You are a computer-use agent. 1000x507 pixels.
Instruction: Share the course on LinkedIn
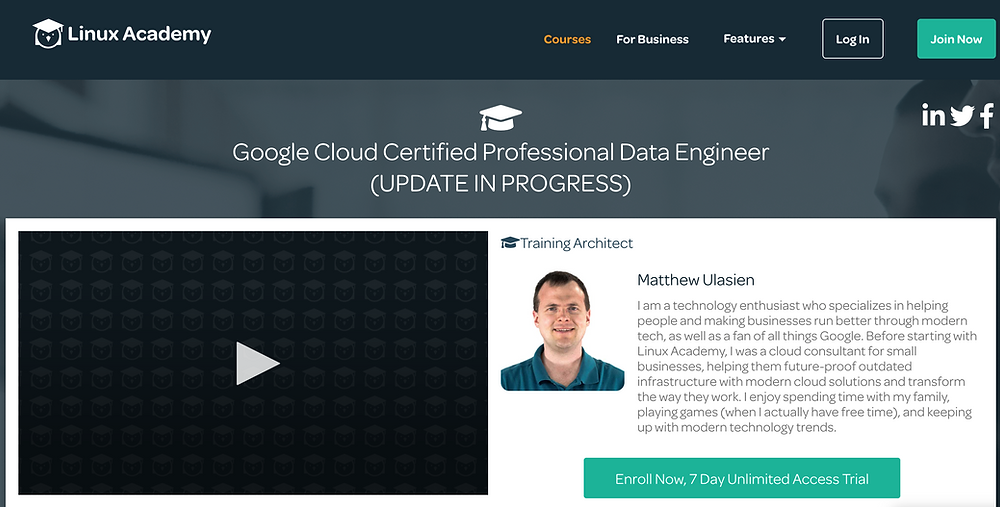933,115
